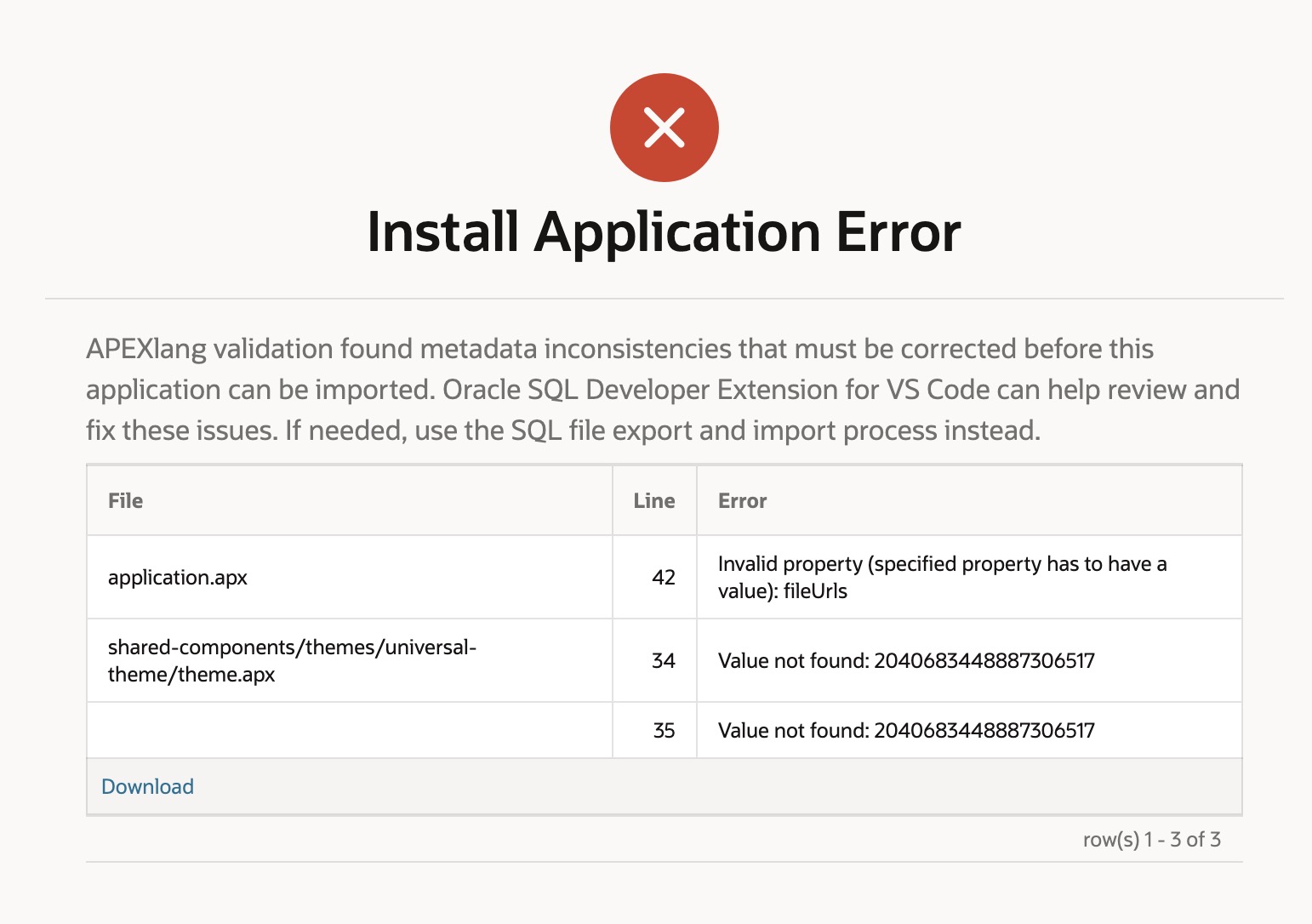The image size is (1312, 924).
Task: Click the red error X icon
Action: click(665, 128)
